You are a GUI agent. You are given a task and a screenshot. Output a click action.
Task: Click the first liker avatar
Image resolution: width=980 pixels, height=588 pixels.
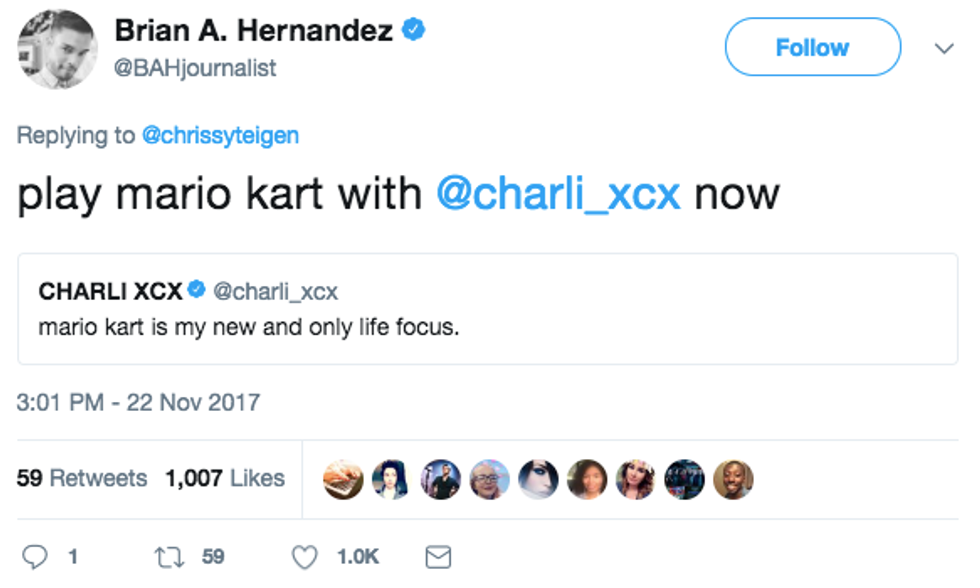(x=344, y=479)
